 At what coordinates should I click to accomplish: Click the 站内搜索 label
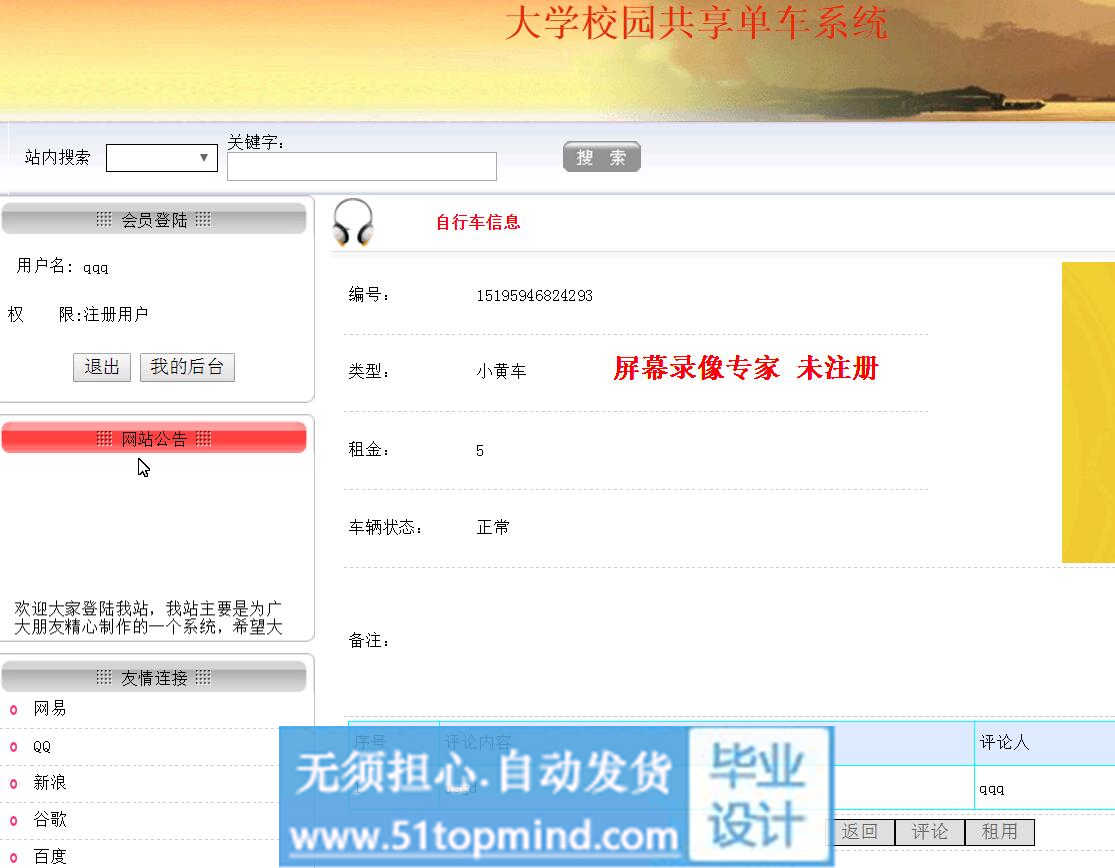(58, 157)
